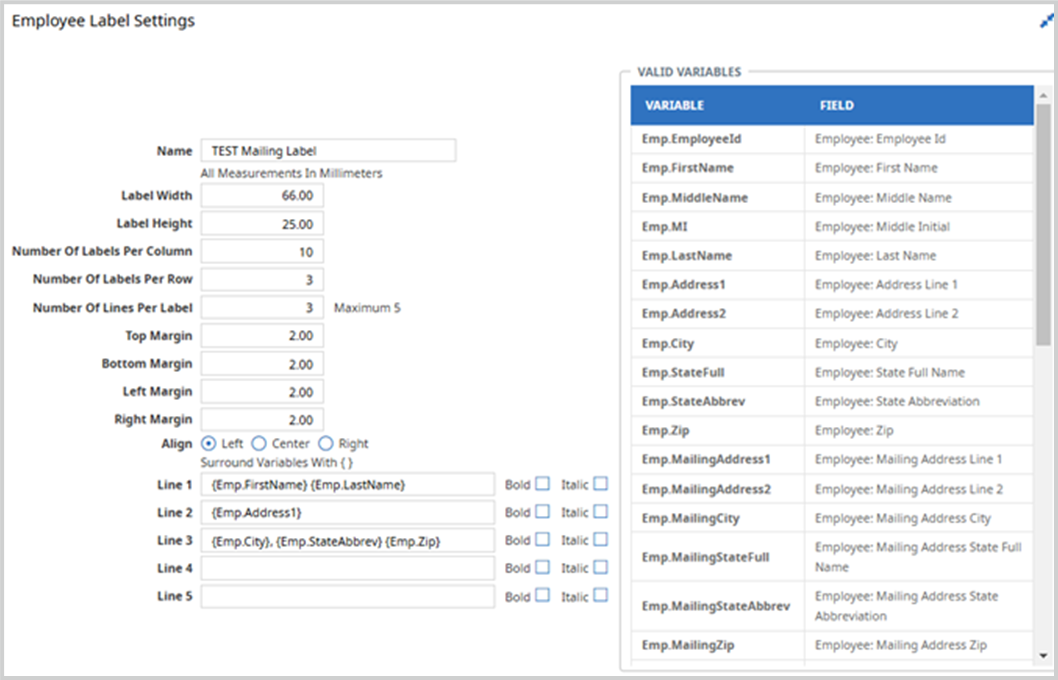Click the empty Line 5 field
Screen dimensions: 1058x680
pyautogui.click(x=347, y=596)
